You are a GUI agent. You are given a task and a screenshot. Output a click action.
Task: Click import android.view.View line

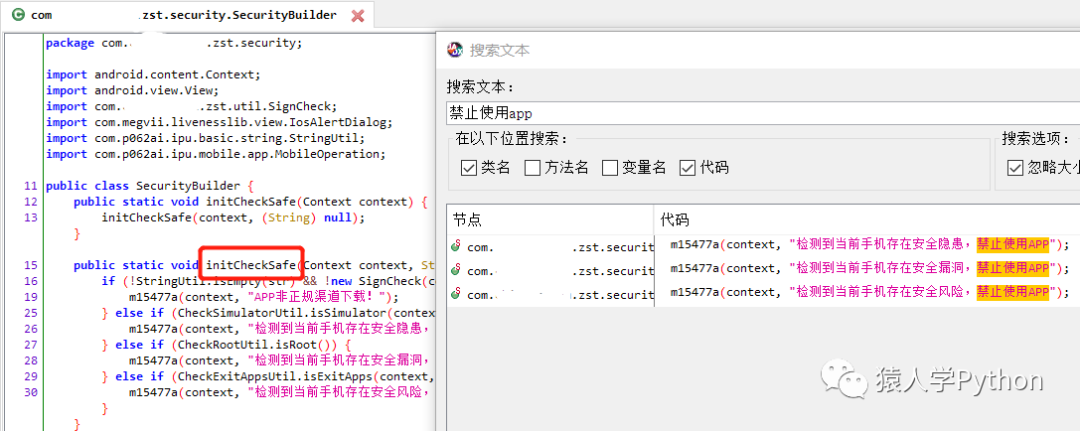[133, 90]
